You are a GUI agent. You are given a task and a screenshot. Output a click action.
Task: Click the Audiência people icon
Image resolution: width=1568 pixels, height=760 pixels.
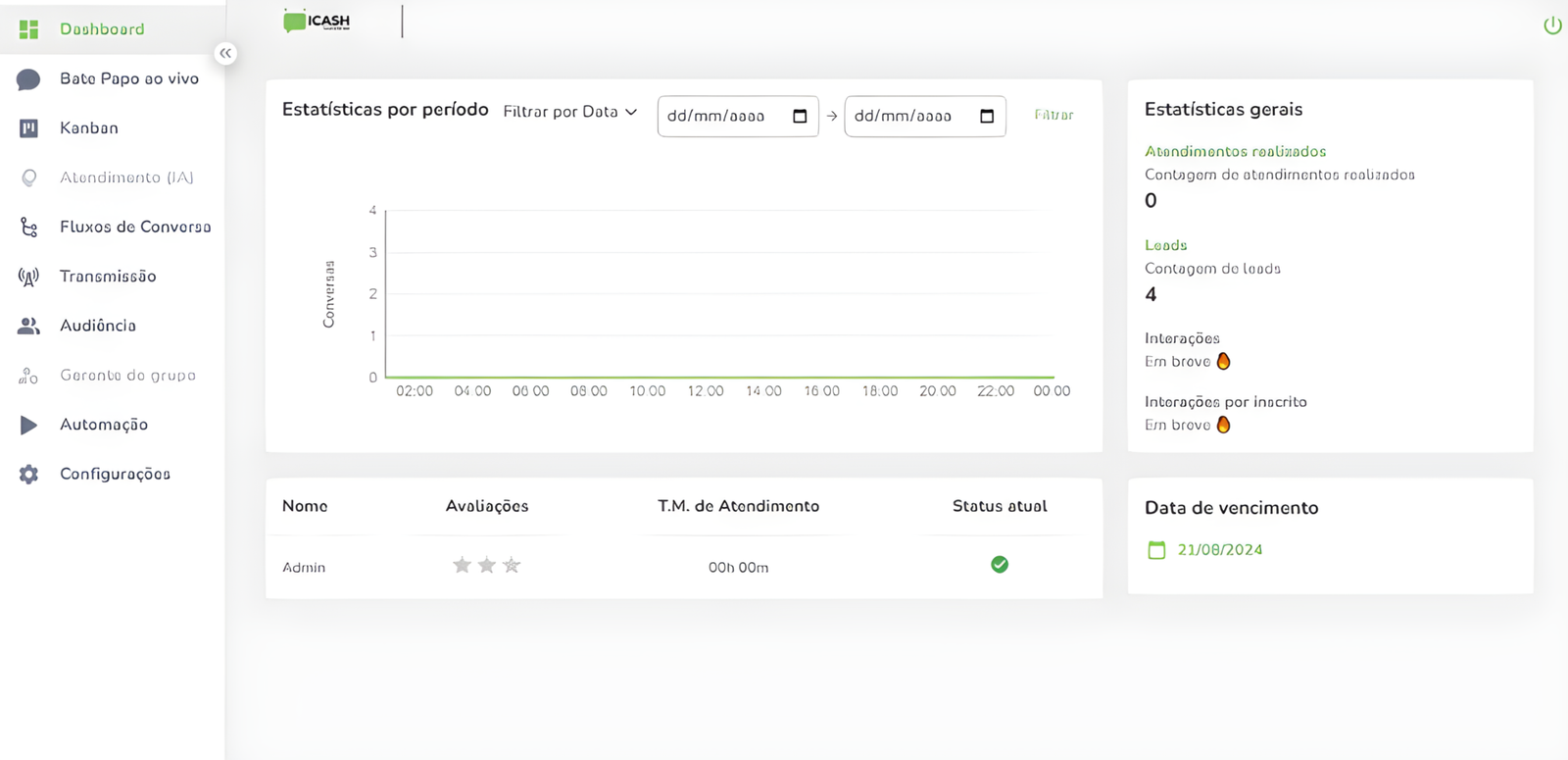pyautogui.click(x=28, y=326)
